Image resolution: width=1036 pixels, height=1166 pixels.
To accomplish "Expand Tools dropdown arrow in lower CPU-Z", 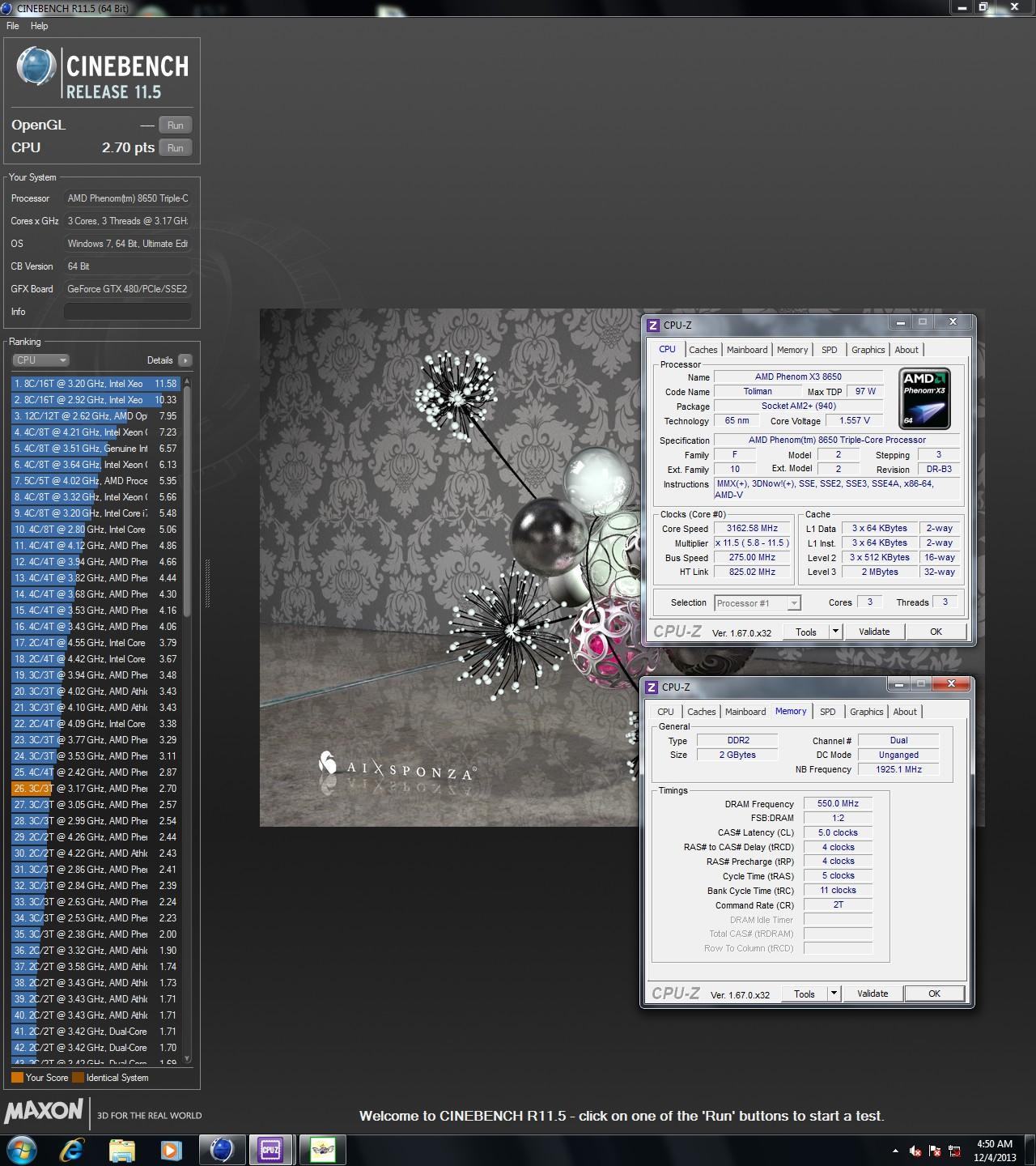I will click(x=834, y=994).
